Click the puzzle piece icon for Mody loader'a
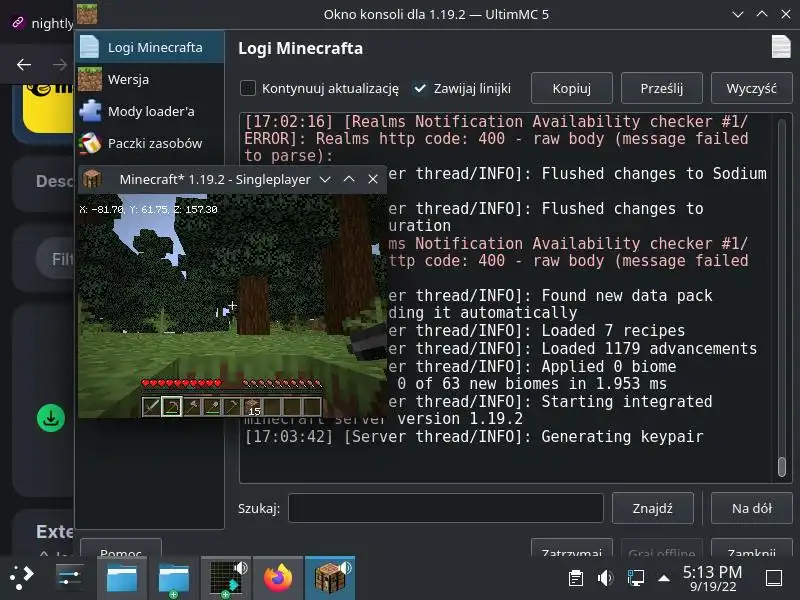The image size is (800, 600). click(90, 111)
